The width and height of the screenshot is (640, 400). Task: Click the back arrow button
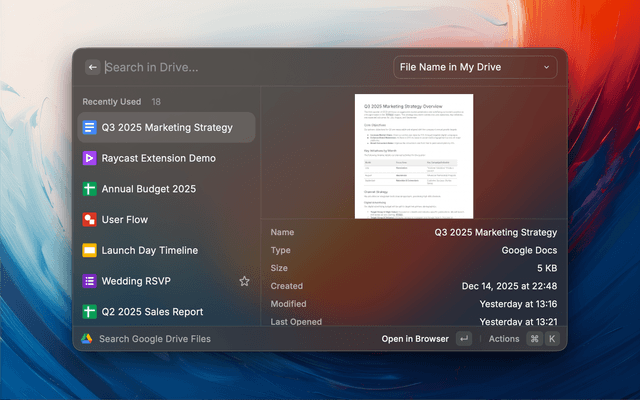coord(92,67)
